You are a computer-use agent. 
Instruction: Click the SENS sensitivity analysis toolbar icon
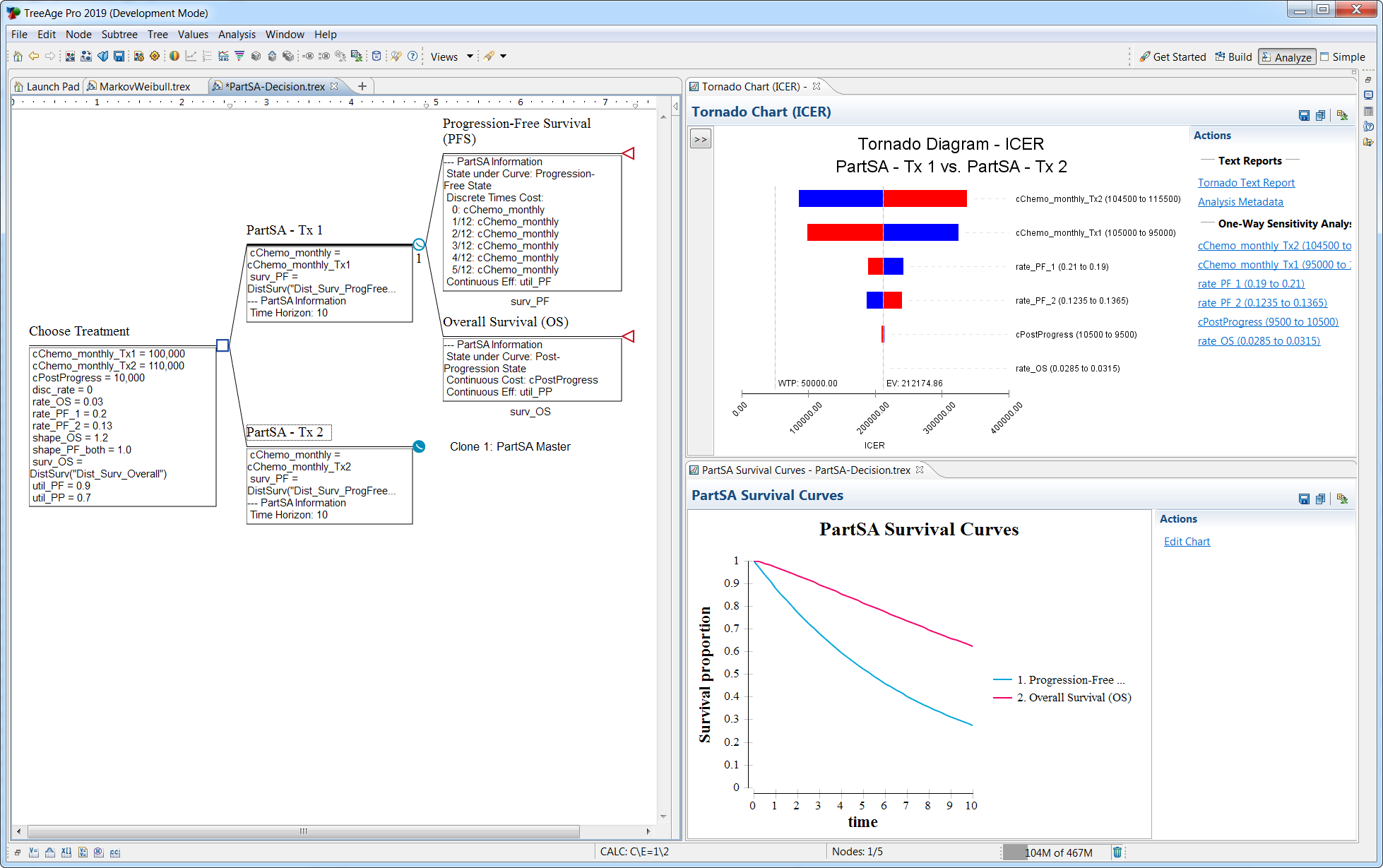tap(223, 57)
